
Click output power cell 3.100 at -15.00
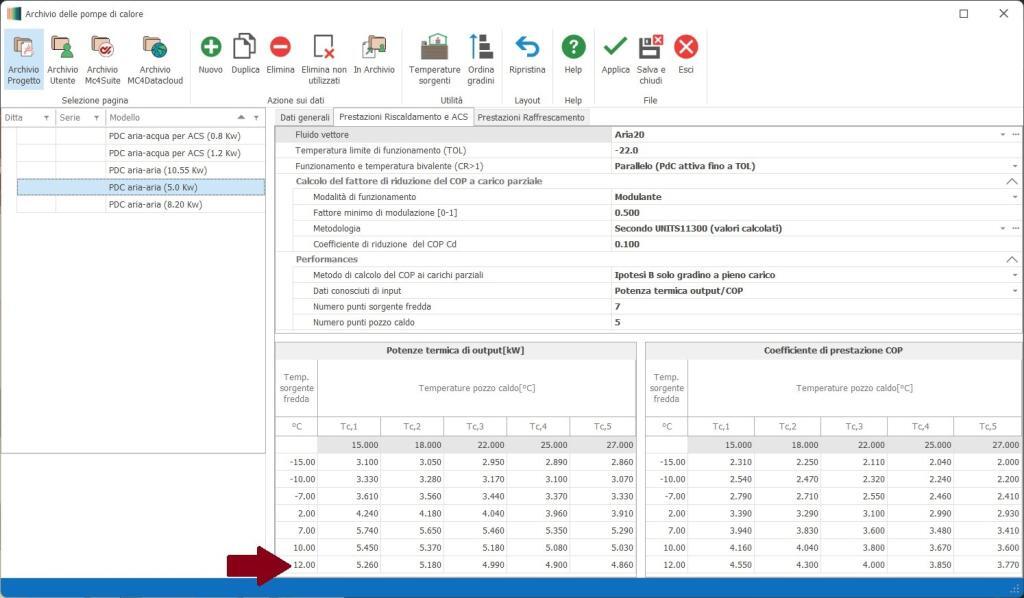click(349, 462)
